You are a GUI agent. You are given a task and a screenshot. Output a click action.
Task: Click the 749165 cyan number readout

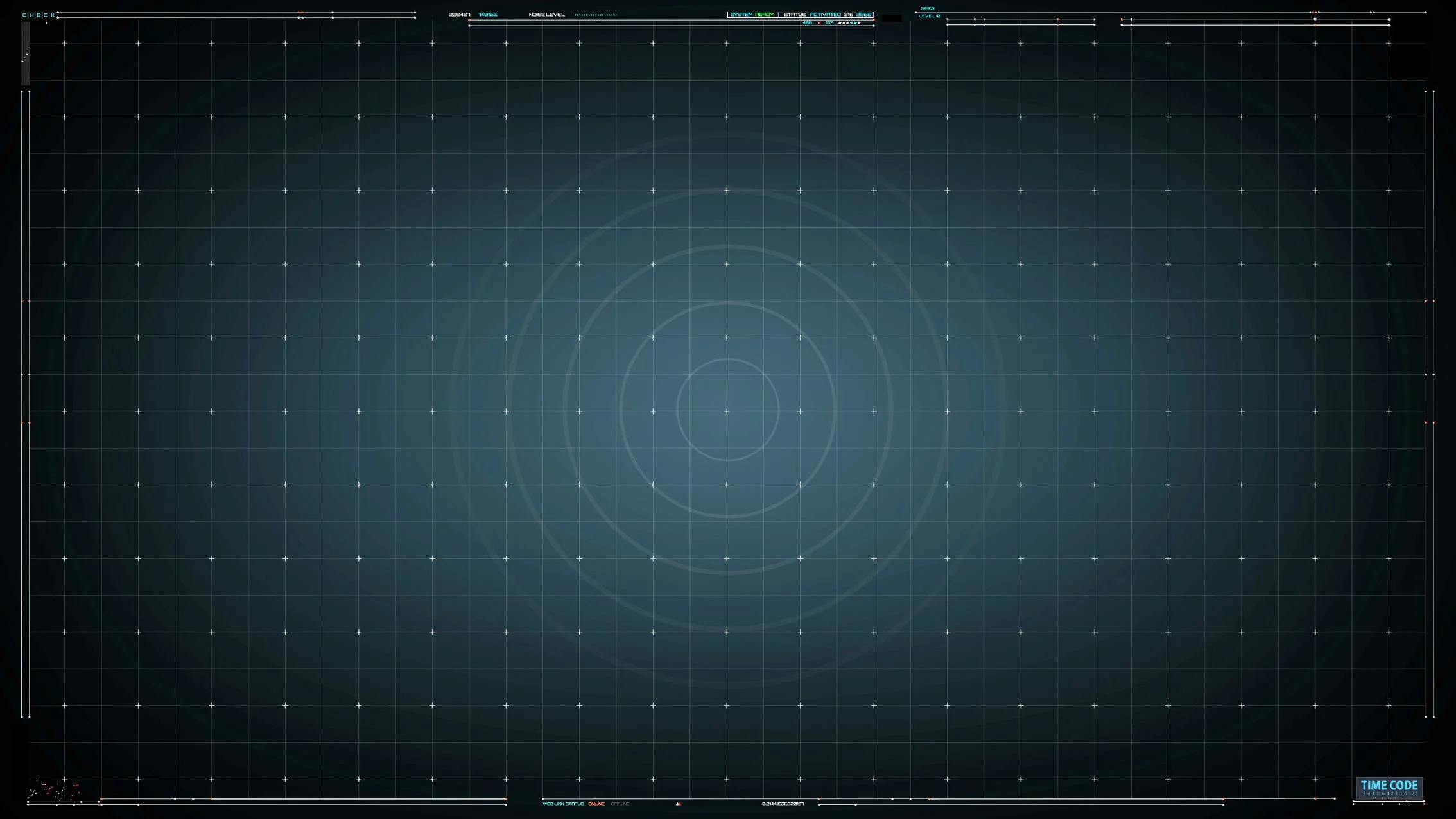click(x=487, y=15)
